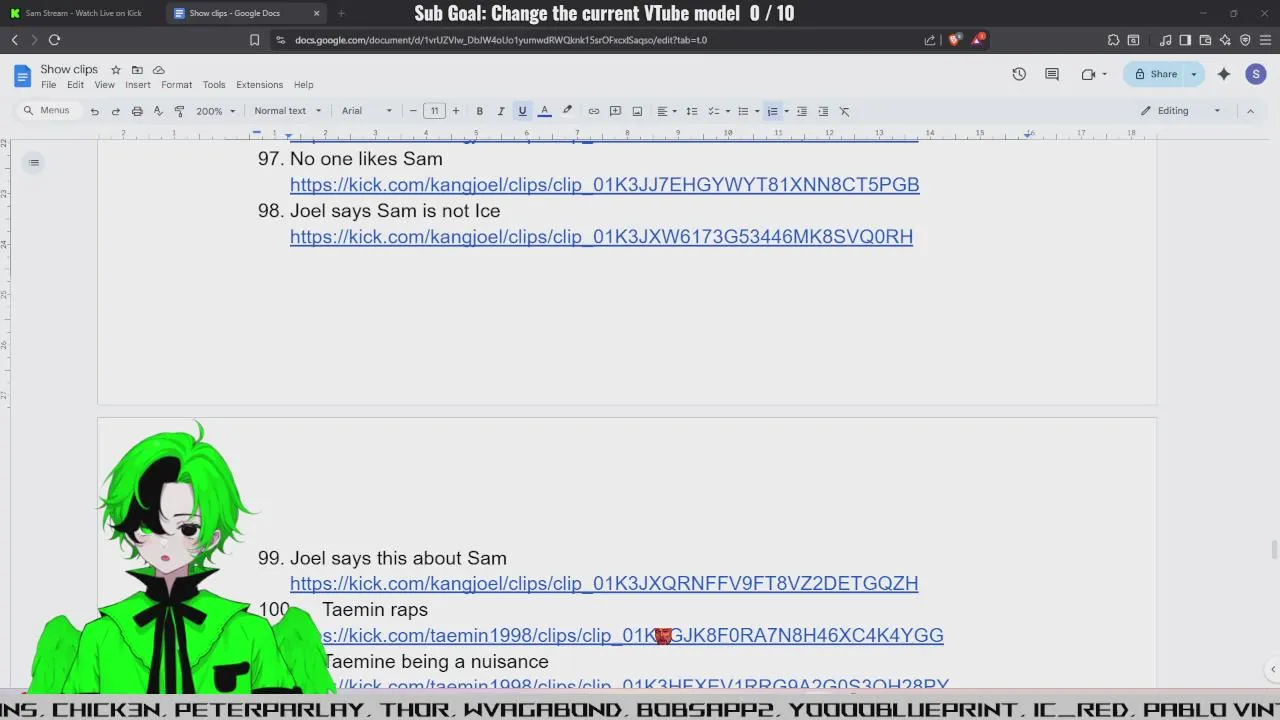Reload the page in the browser

click(x=54, y=40)
